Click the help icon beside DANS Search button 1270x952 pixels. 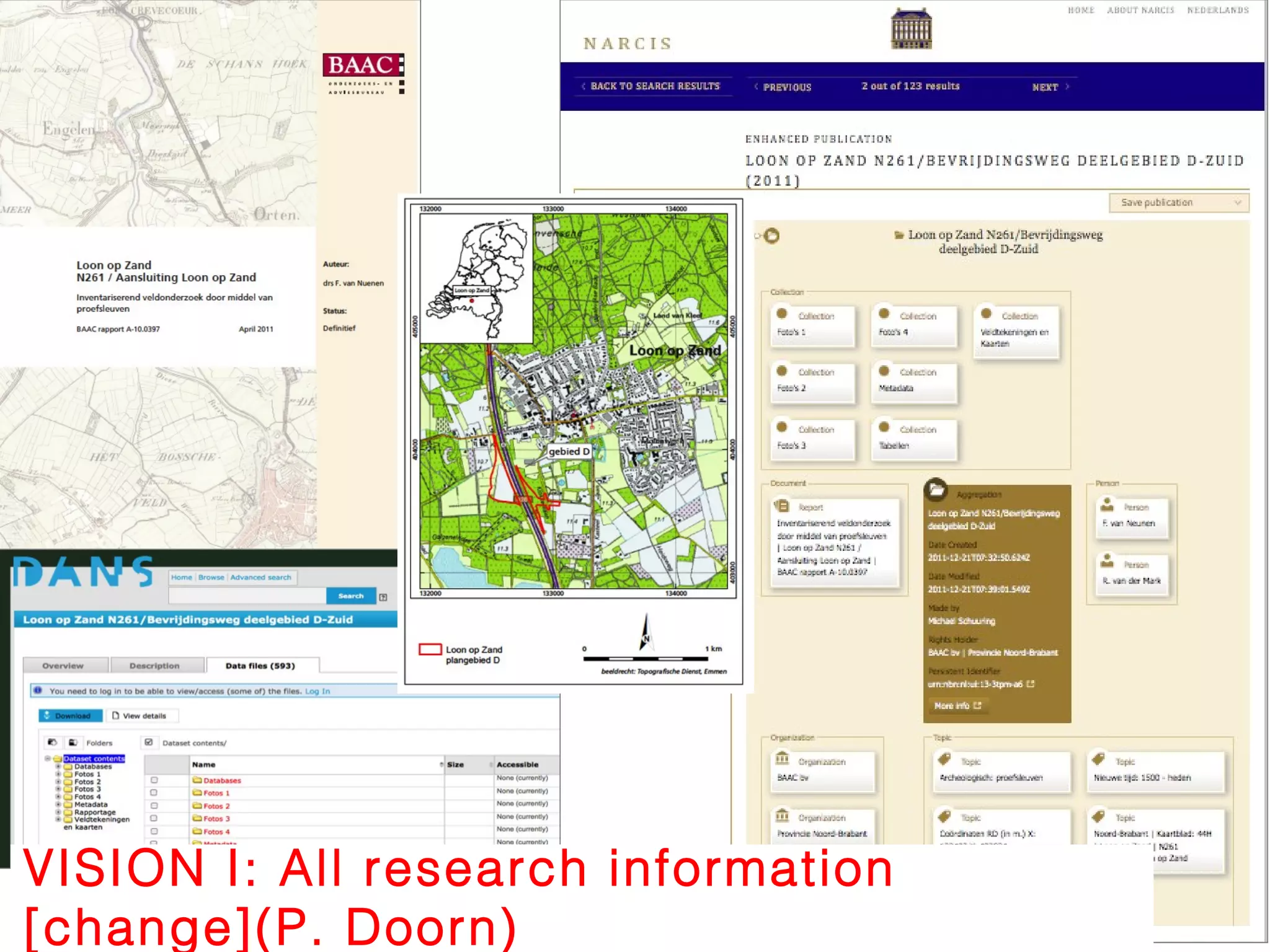tap(383, 597)
